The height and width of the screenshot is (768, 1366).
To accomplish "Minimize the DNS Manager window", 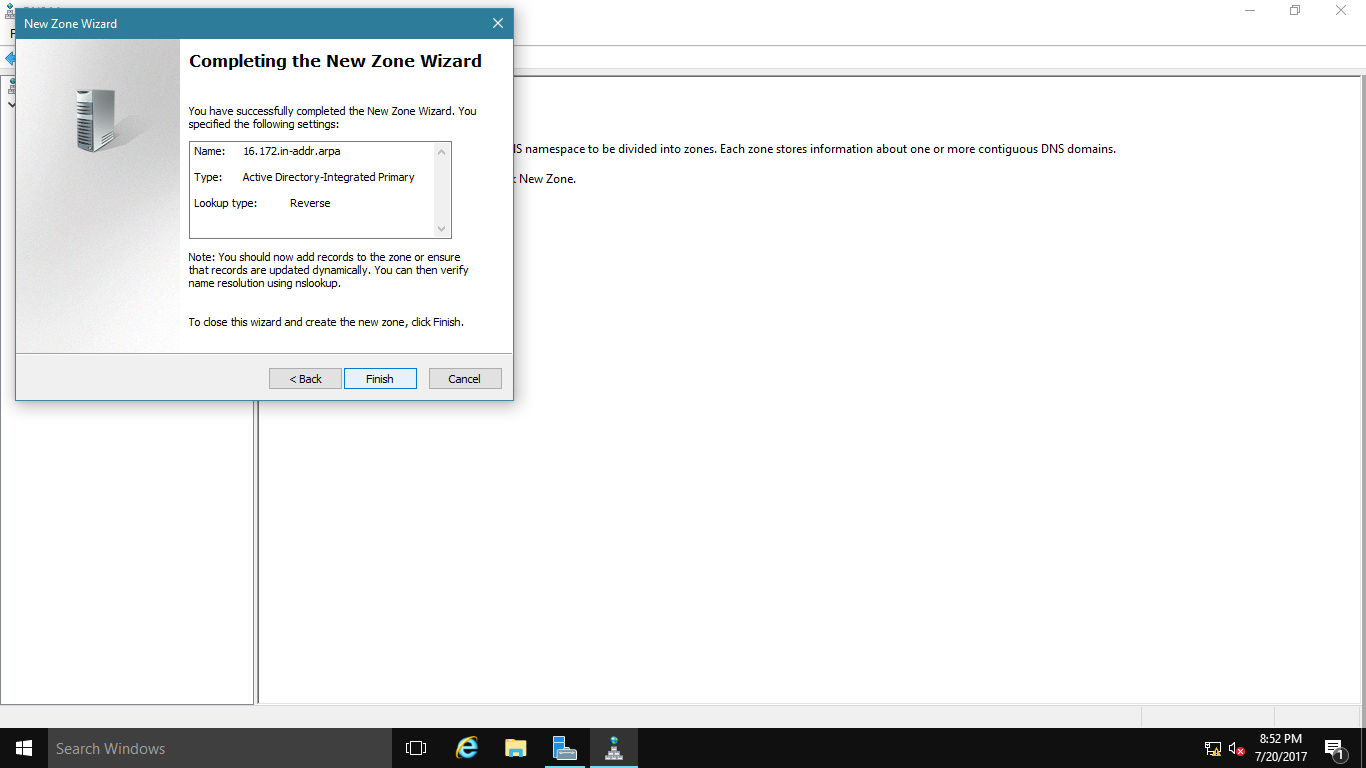I will pos(1250,10).
